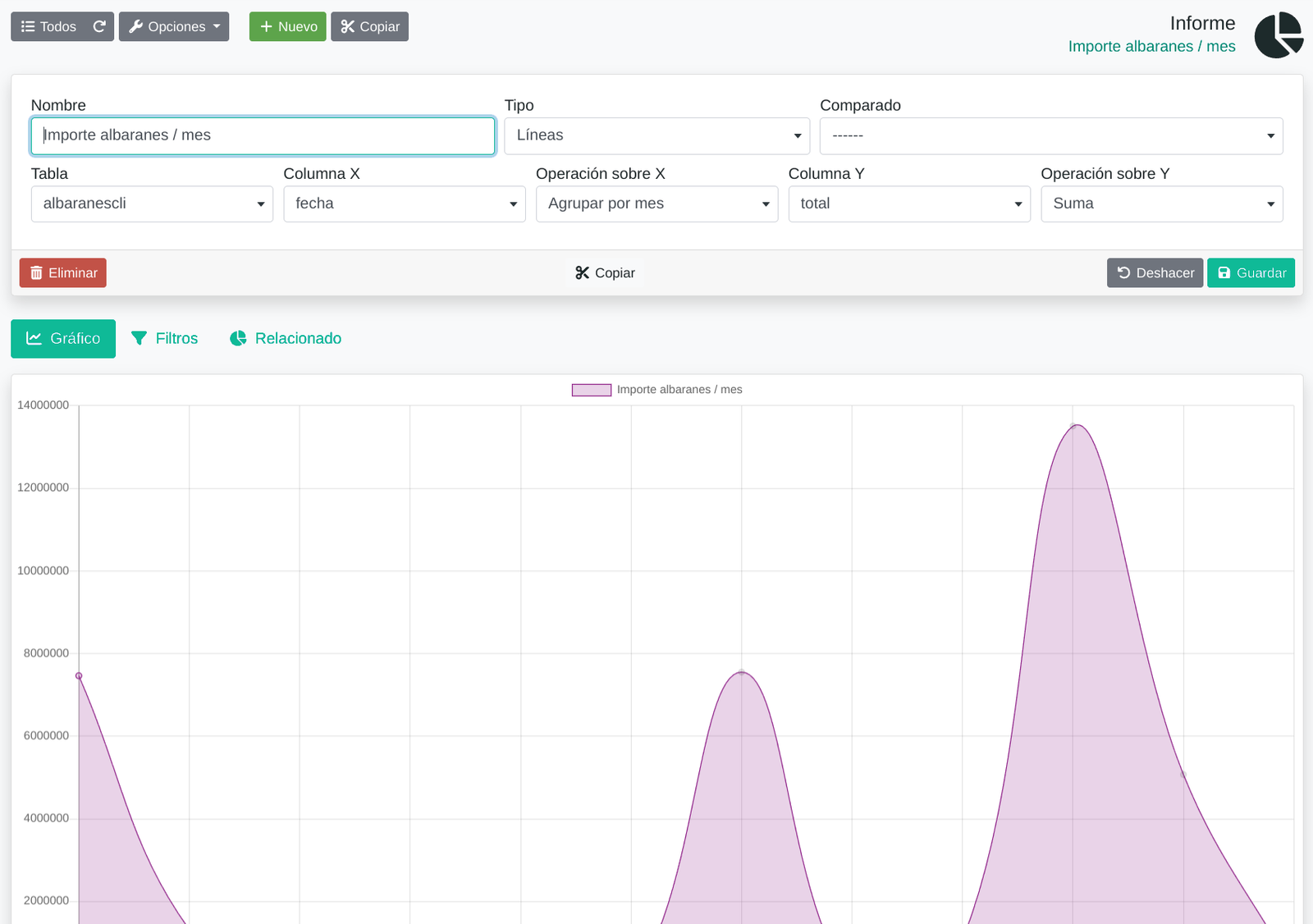Expand the Comparado dropdown
This screenshot has height=924, width=1313.
[1051, 135]
